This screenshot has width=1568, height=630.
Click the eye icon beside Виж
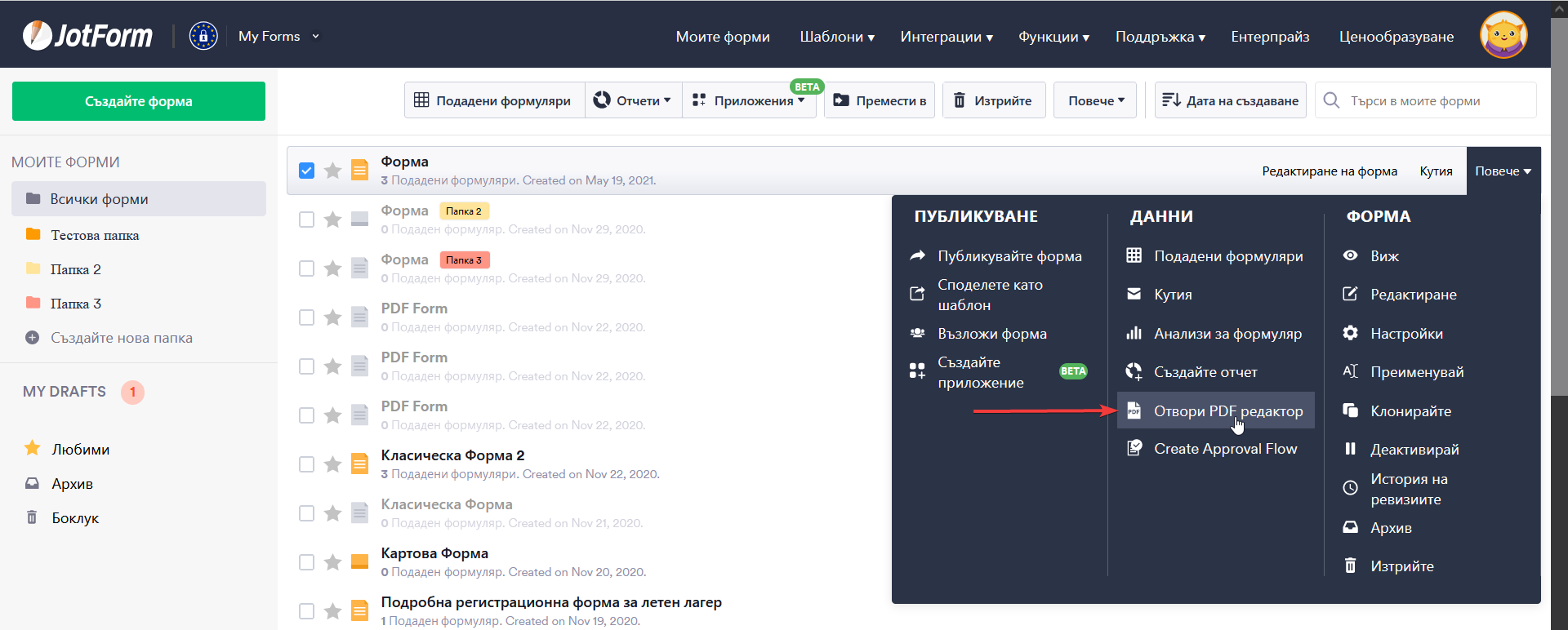coord(1351,255)
